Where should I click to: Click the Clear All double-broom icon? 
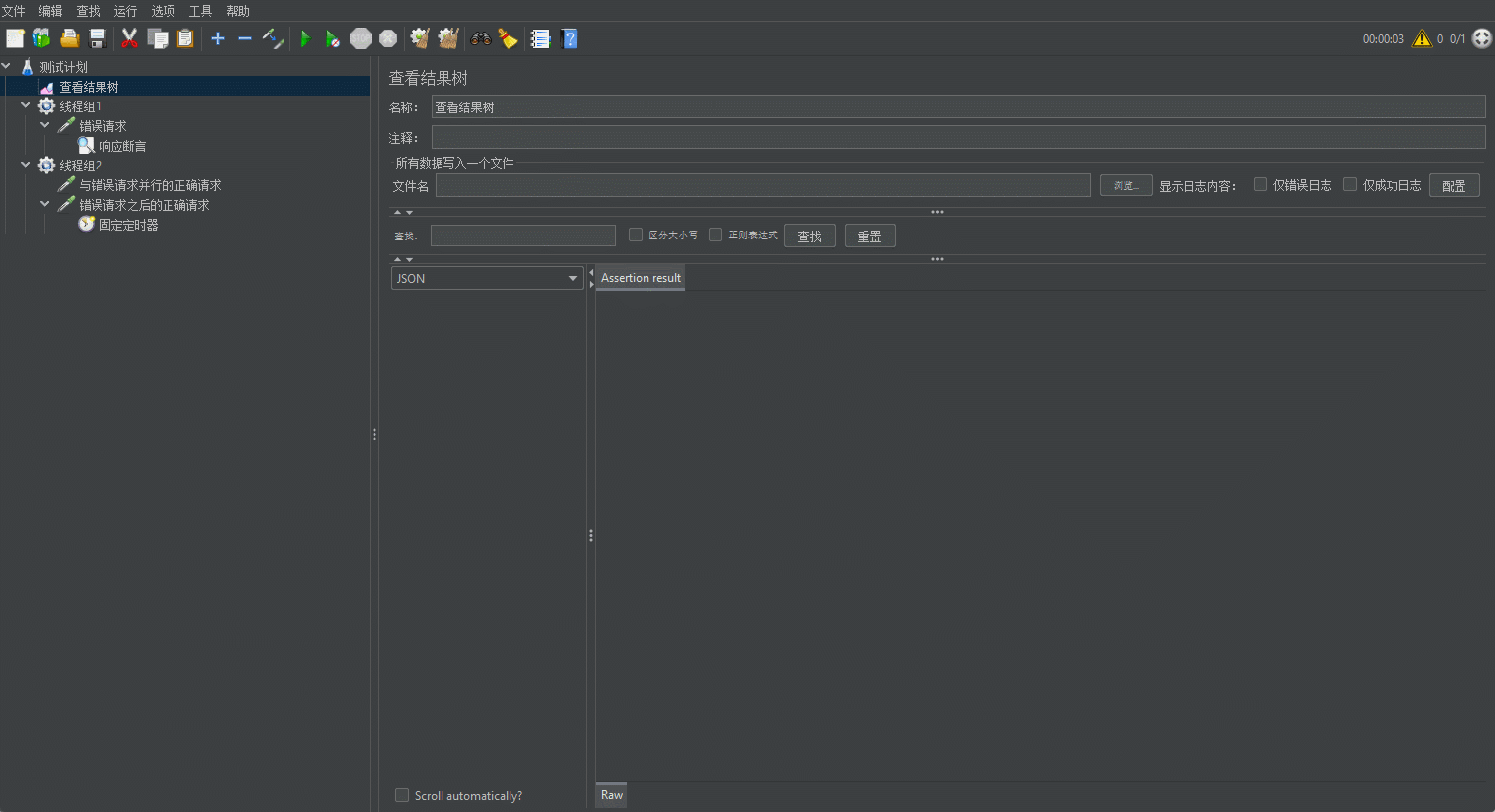tap(448, 39)
